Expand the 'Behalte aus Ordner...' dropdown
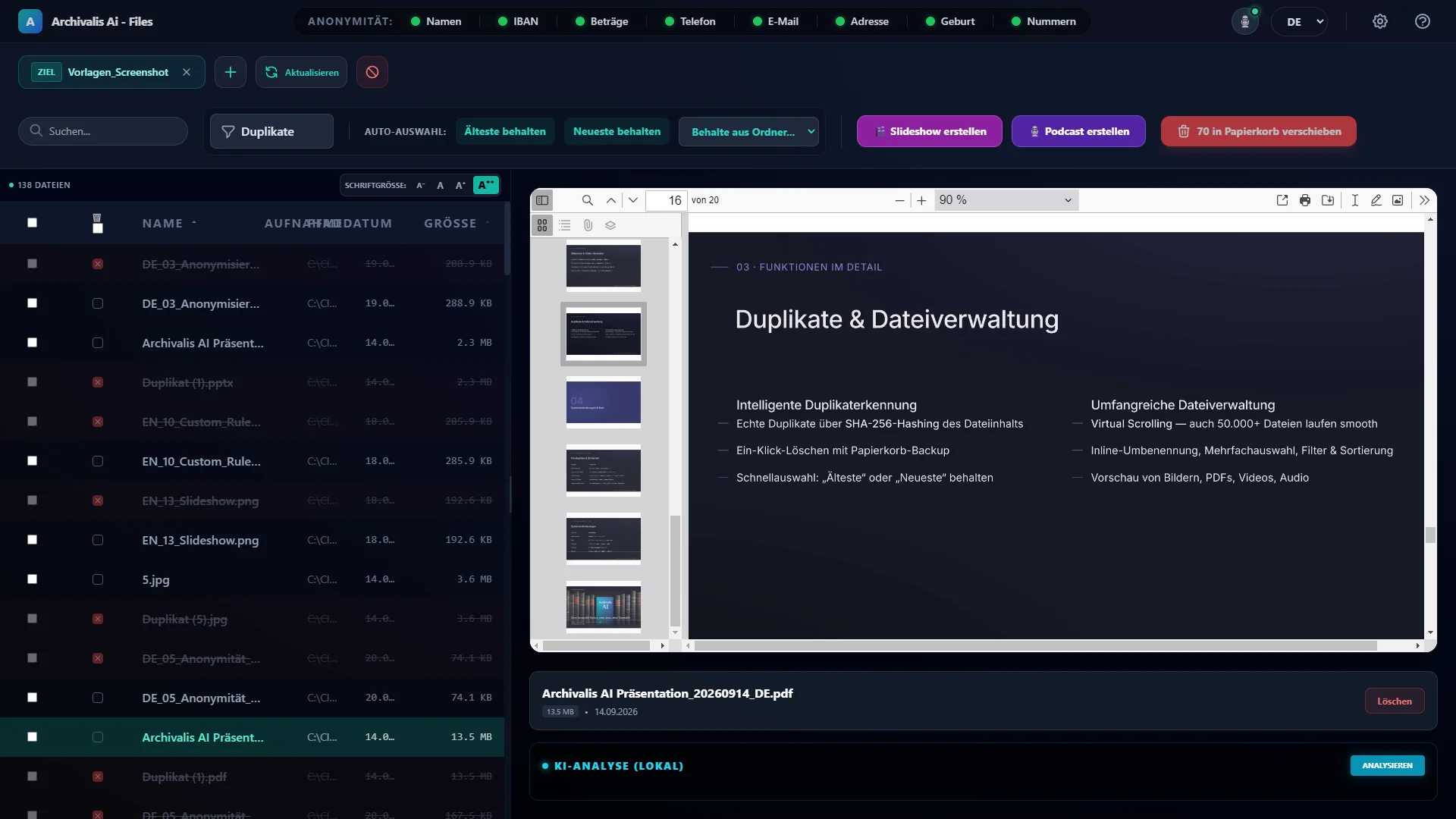Viewport: 1456px width, 819px height. [748, 131]
